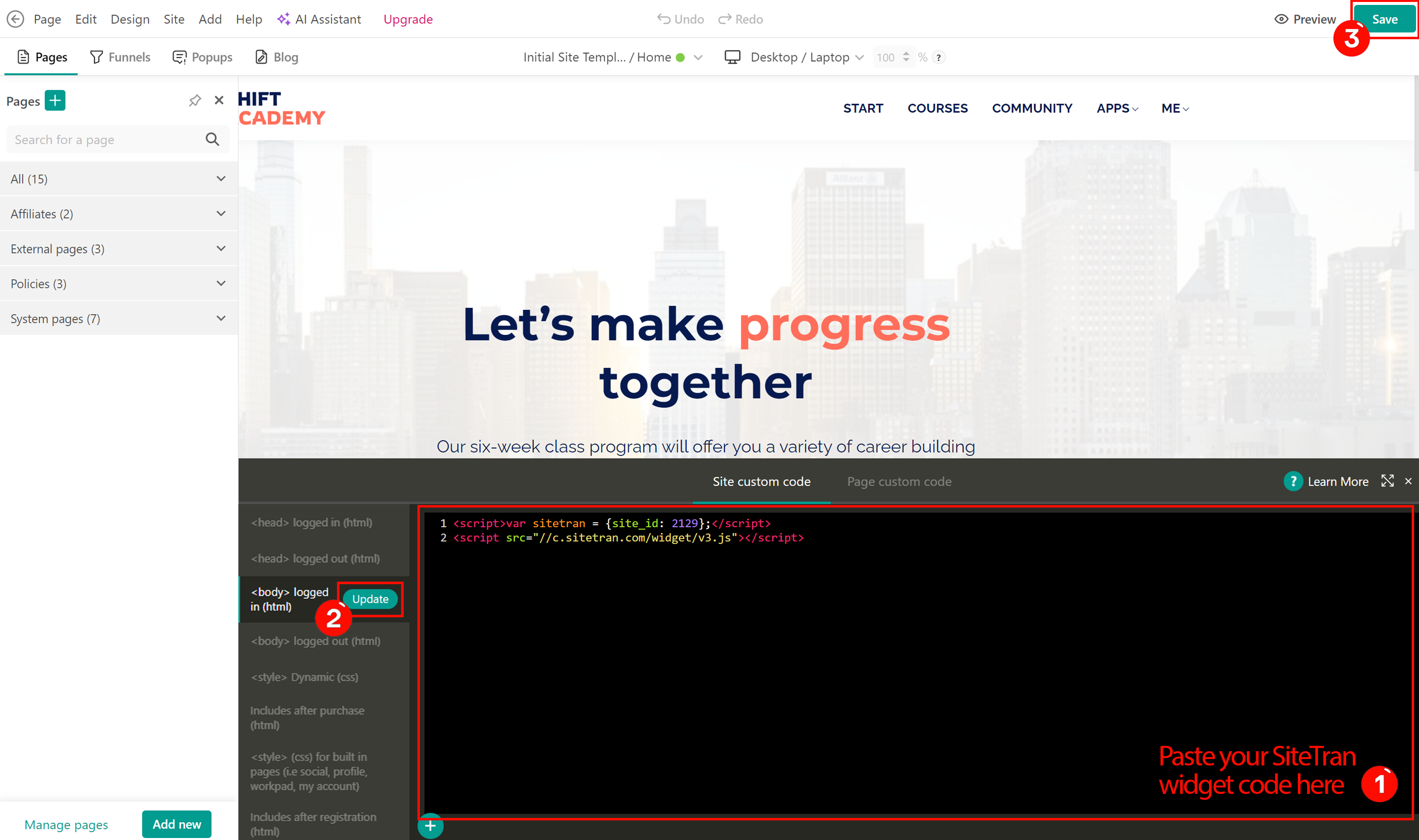Image resolution: width=1419 pixels, height=840 pixels.
Task: Click the Update button
Action: point(370,599)
